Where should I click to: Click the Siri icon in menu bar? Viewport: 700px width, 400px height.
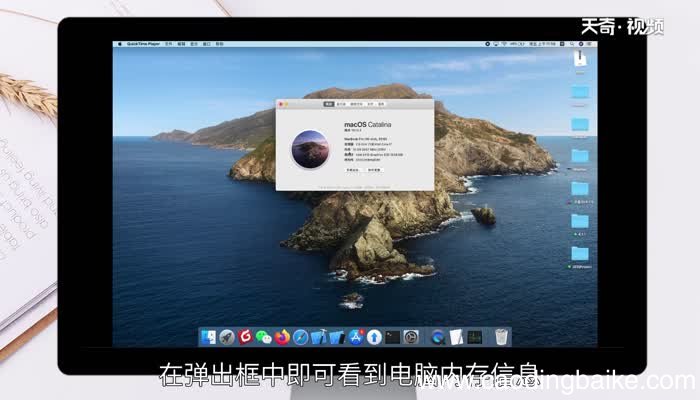point(581,44)
